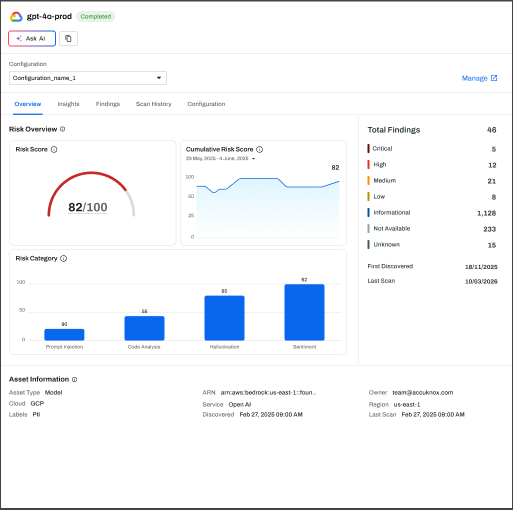Screen dimensions: 513x510
Task: Click the PII label value
Action: 36,415
